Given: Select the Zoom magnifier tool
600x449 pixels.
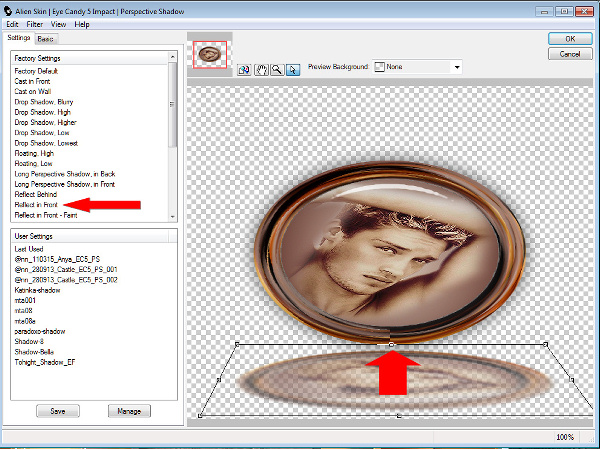Looking at the screenshot, I should tap(277, 69).
